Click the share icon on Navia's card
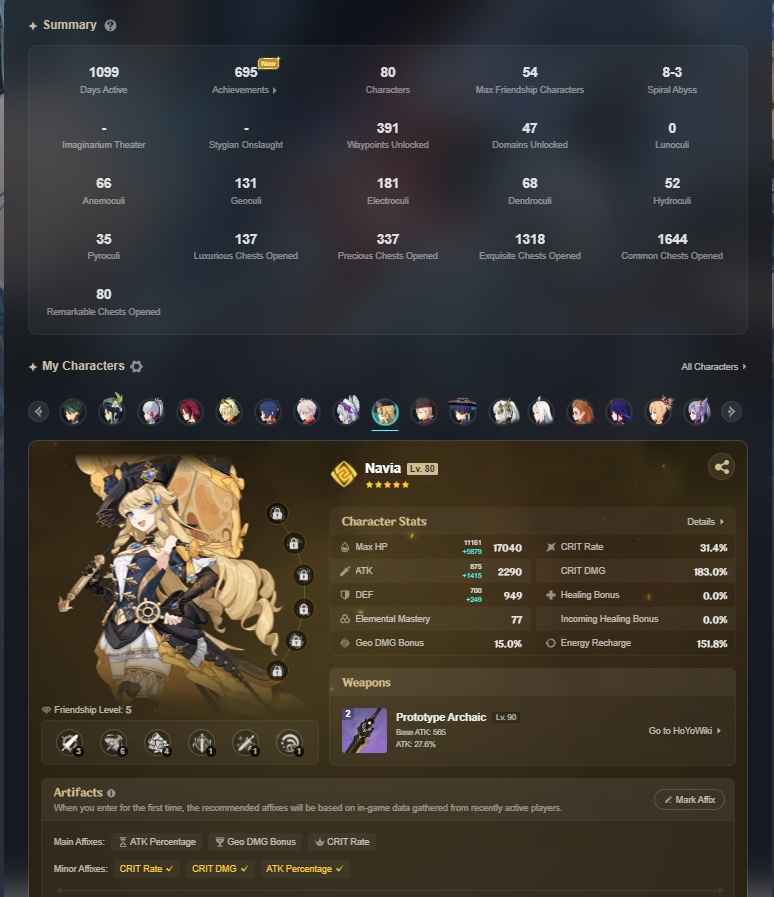Viewport: 774px width, 897px height. coord(721,467)
